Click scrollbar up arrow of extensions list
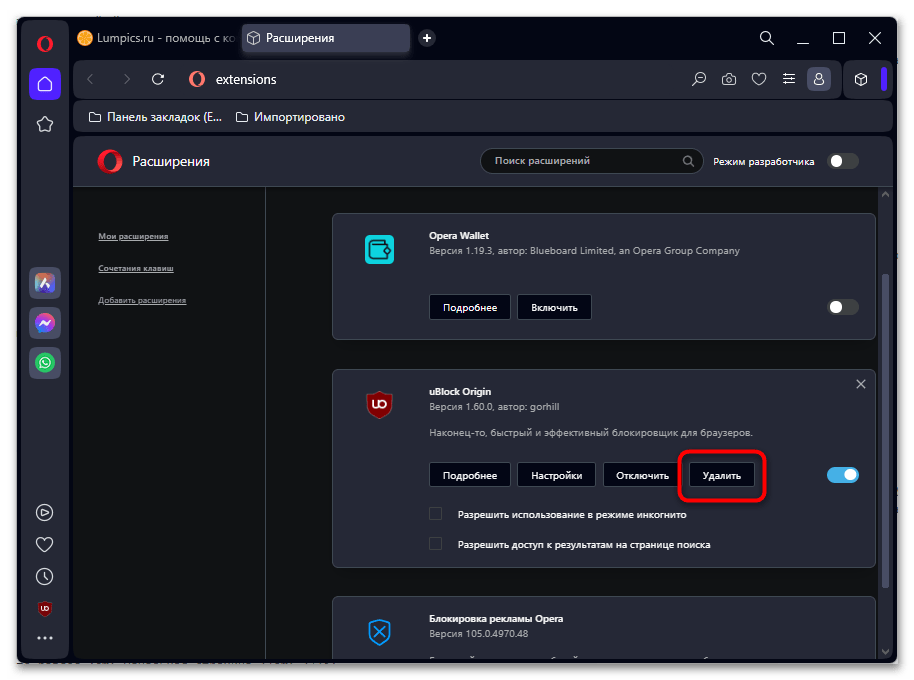The height and width of the screenshot is (680, 914). coord(885,195)
